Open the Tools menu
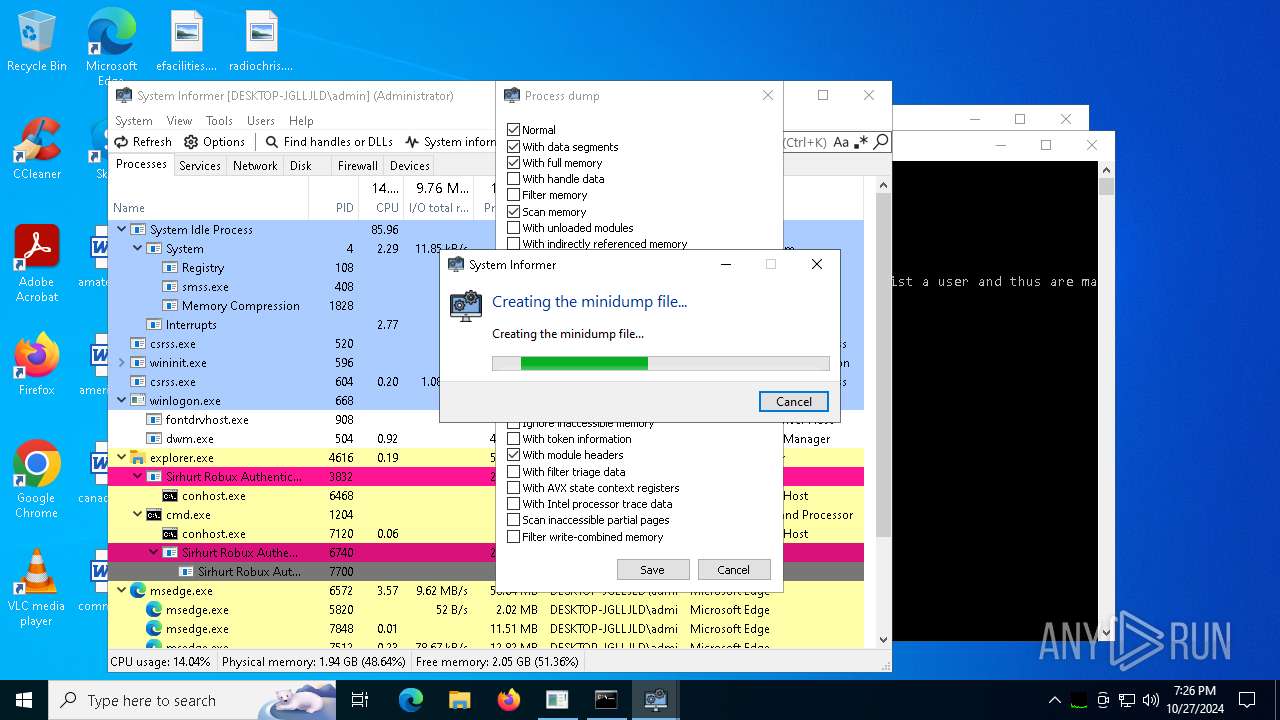The image size is (1280, 720). (219, 120)
